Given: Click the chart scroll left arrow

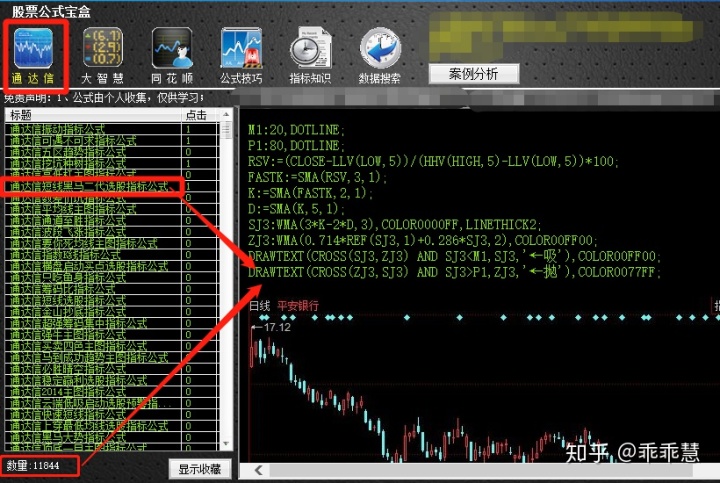Looking at the screenshot, I should coord(259,470).
